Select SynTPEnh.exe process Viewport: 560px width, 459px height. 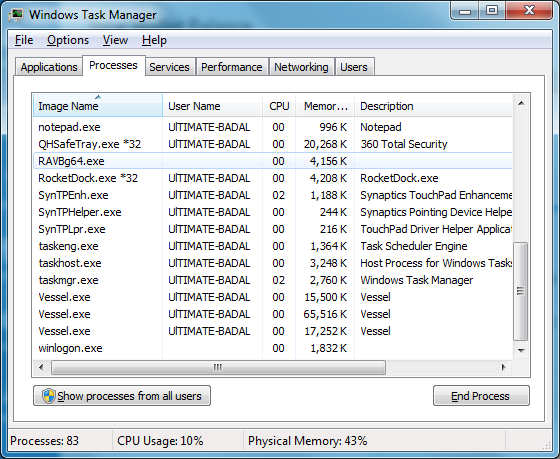pyautogui.click(x=272, y=195)
